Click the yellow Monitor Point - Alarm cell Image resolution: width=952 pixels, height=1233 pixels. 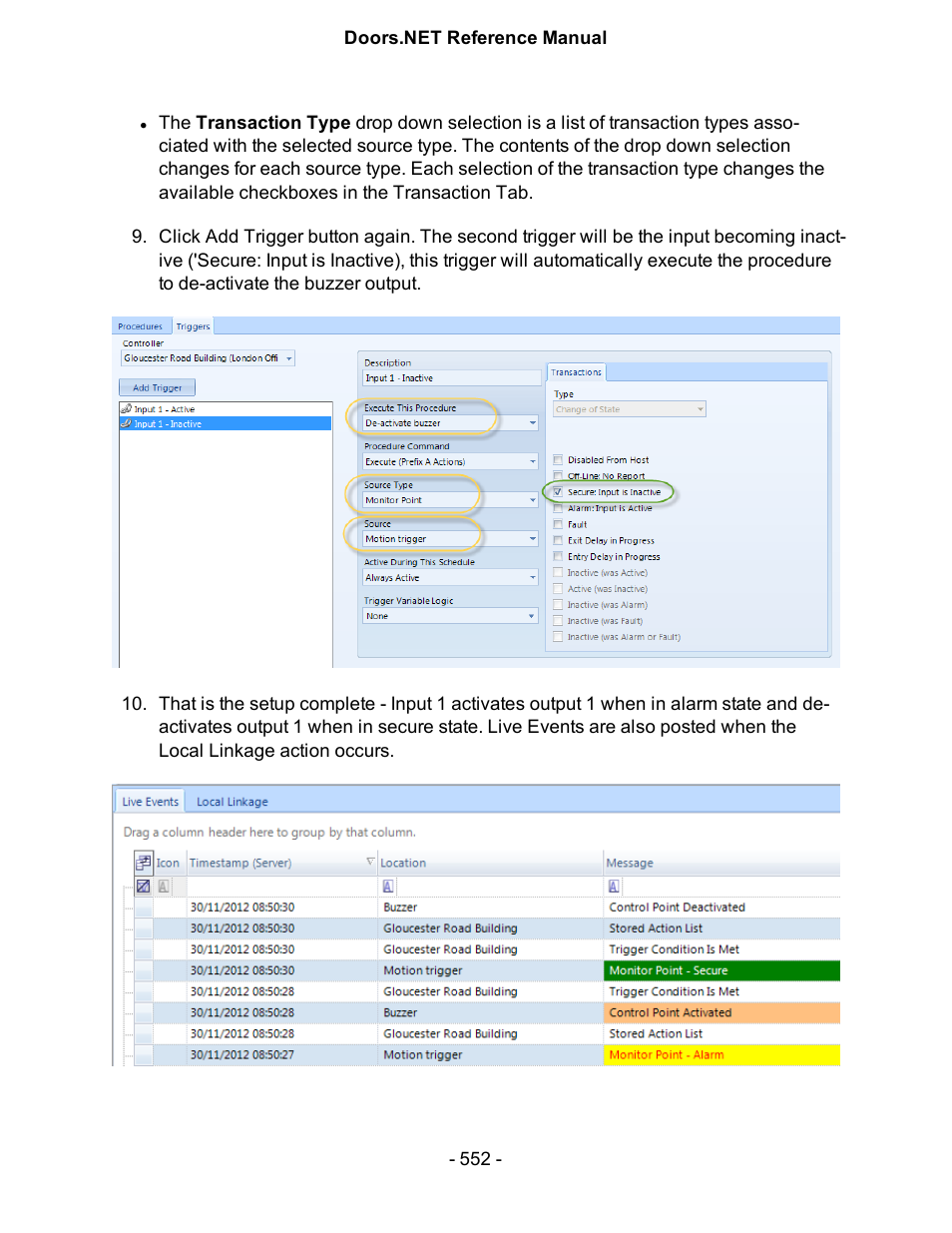(x=721, y=1054)
